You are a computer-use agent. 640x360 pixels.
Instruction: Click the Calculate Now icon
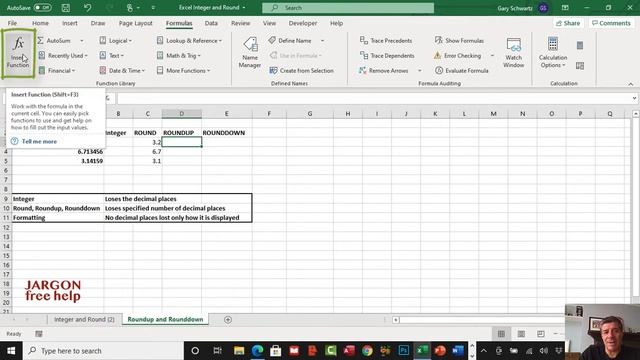(x=580, y=45)
